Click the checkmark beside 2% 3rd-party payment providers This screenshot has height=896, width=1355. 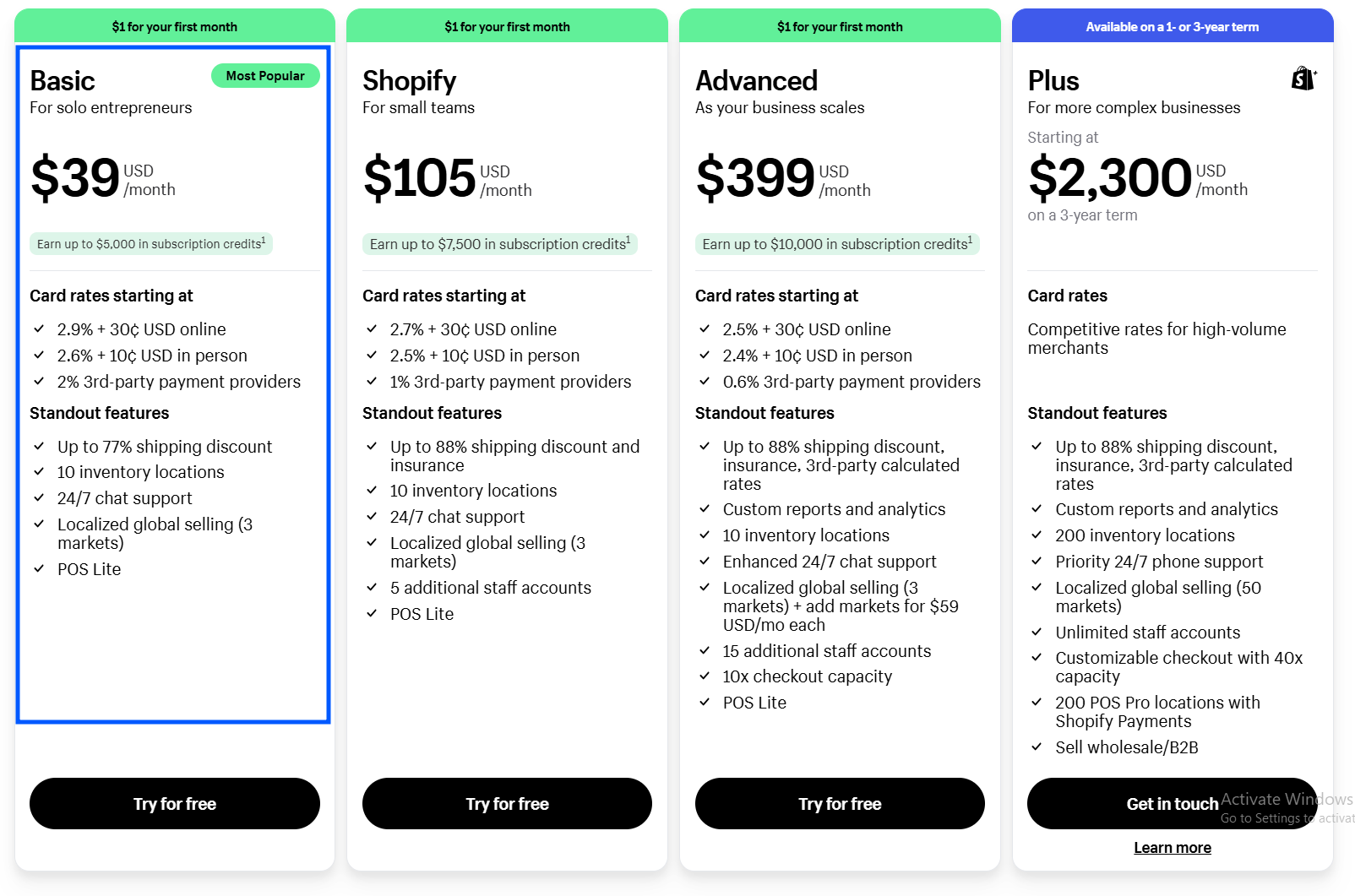point(39,382)
